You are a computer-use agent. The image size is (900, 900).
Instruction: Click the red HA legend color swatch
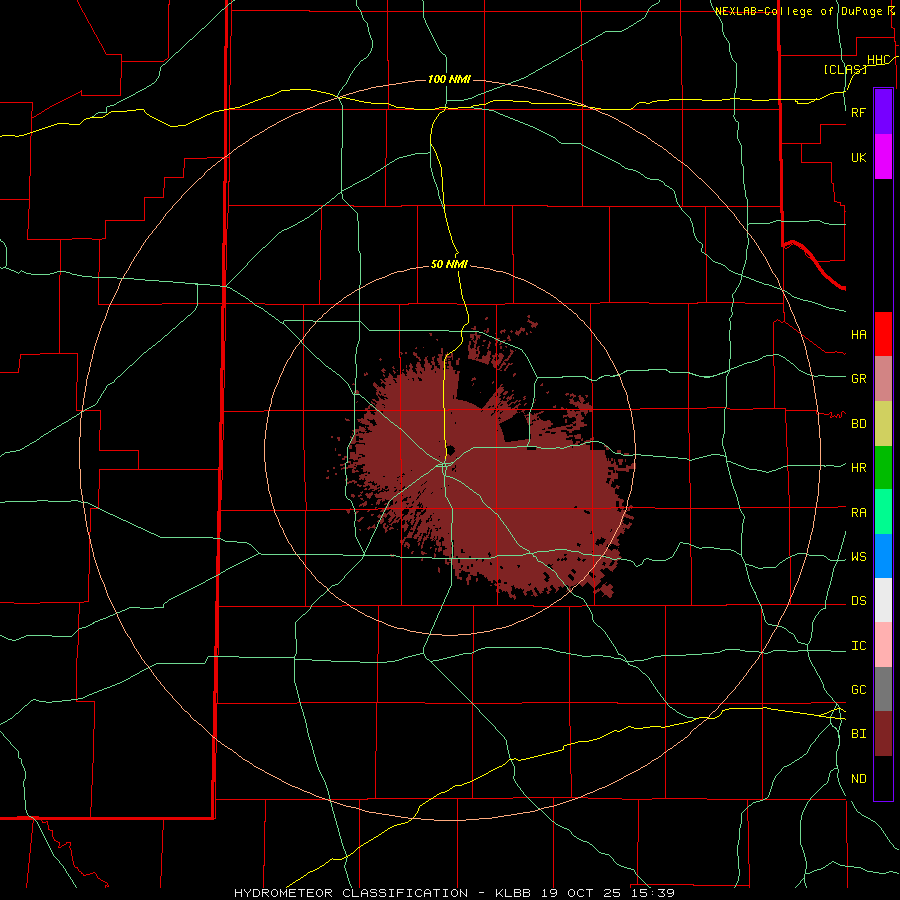coord(883,334)
